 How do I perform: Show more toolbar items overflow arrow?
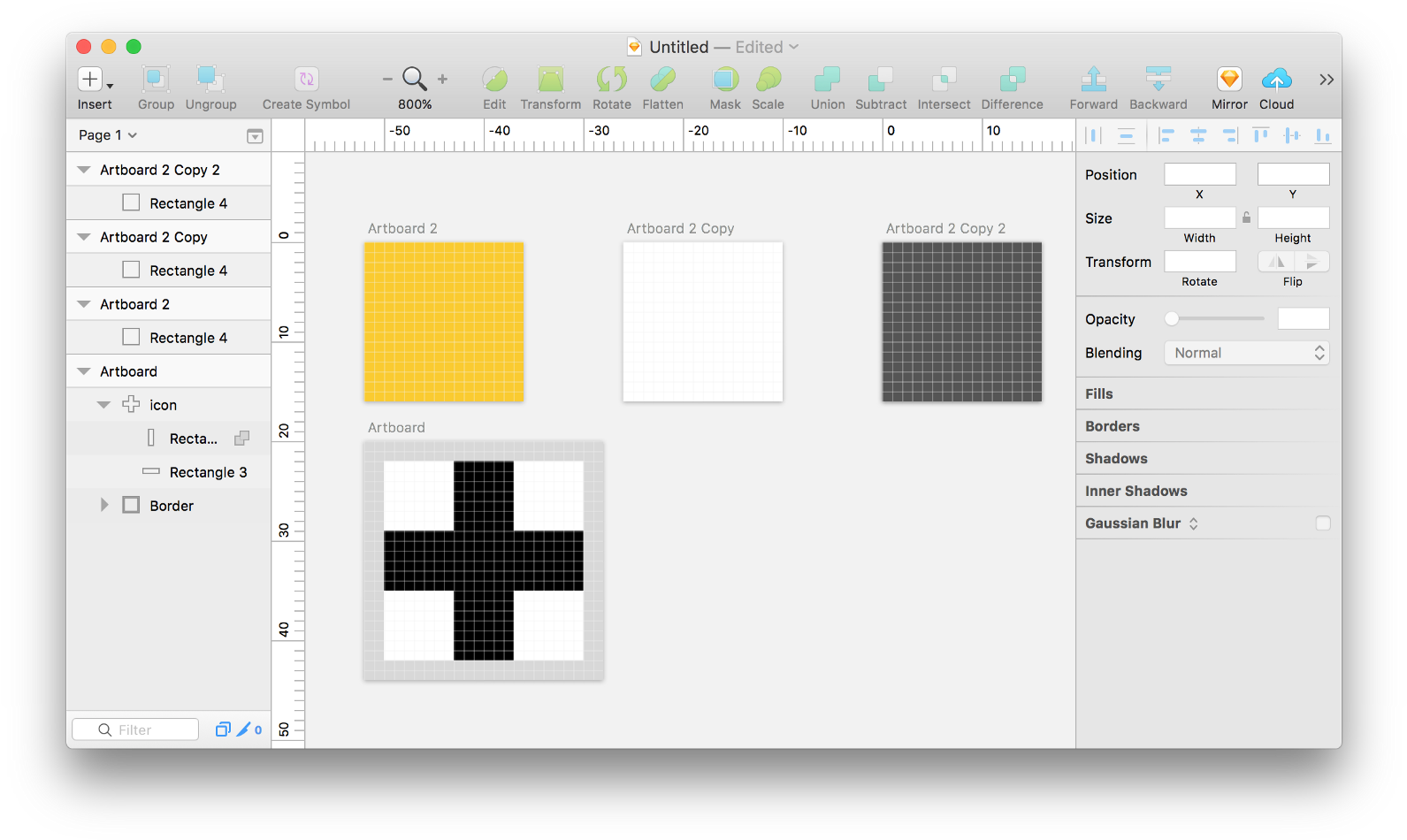[x=1326, y=80]
